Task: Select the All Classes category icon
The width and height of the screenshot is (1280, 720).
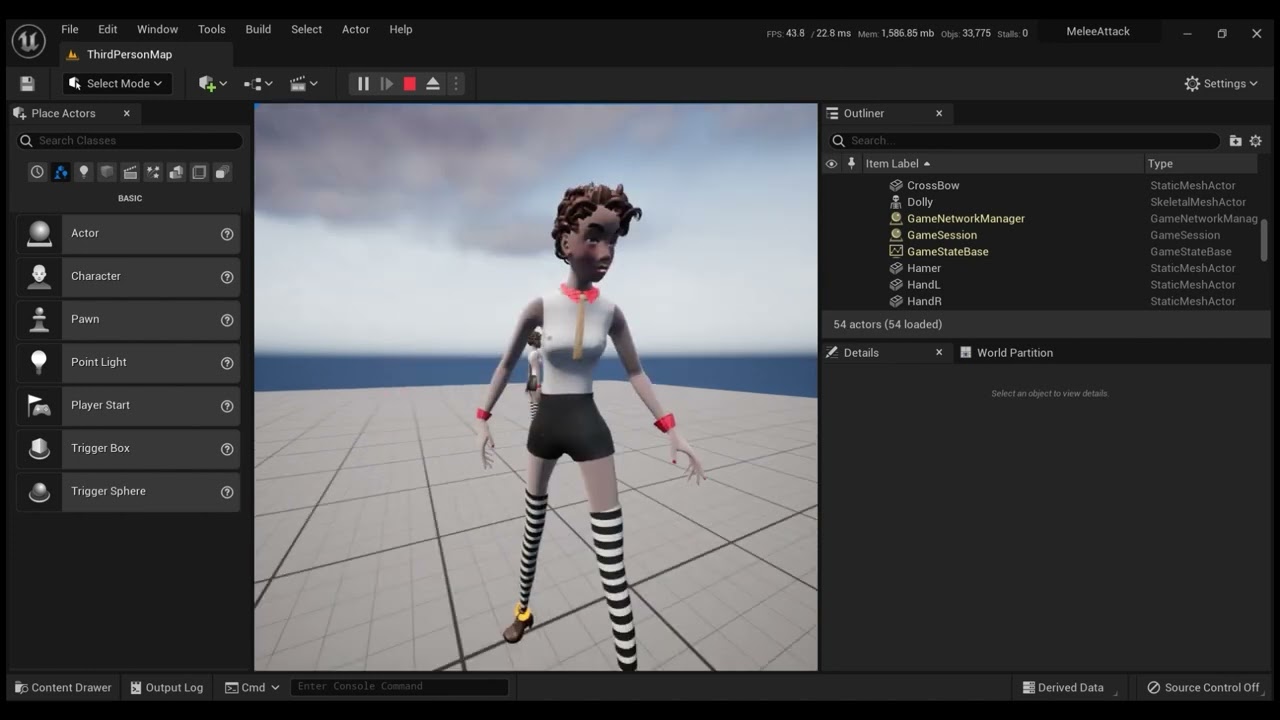Action: pyautogui.click(x=222, y=172)
